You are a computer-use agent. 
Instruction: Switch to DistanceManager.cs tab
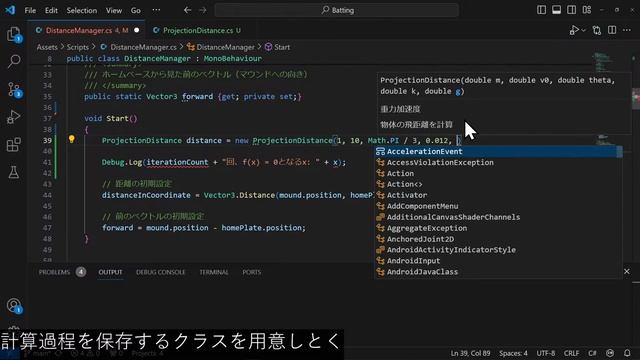click(87, 30)
